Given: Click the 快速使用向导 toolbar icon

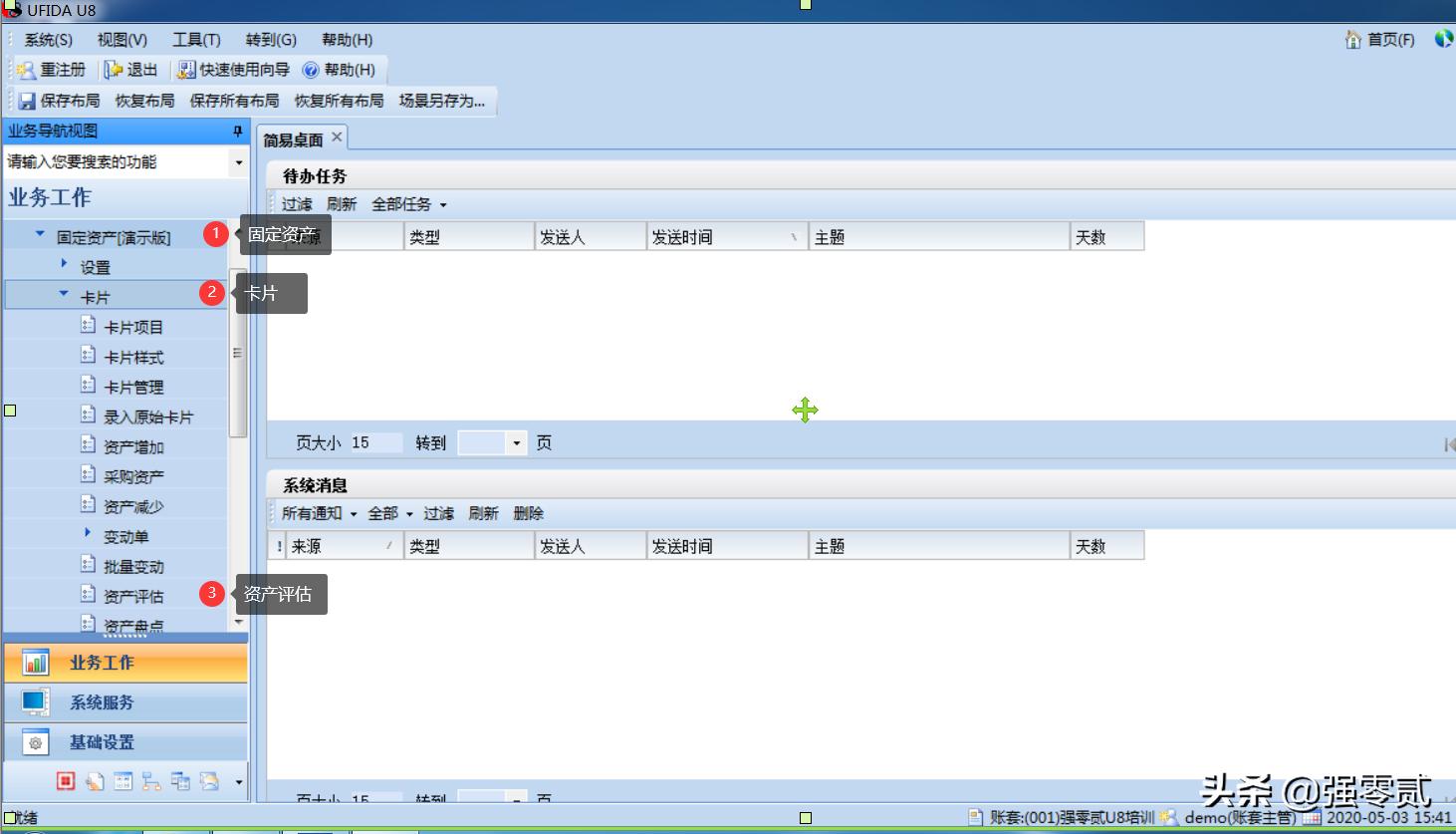Looking at the screenshot, I should (x=228, y=70).
